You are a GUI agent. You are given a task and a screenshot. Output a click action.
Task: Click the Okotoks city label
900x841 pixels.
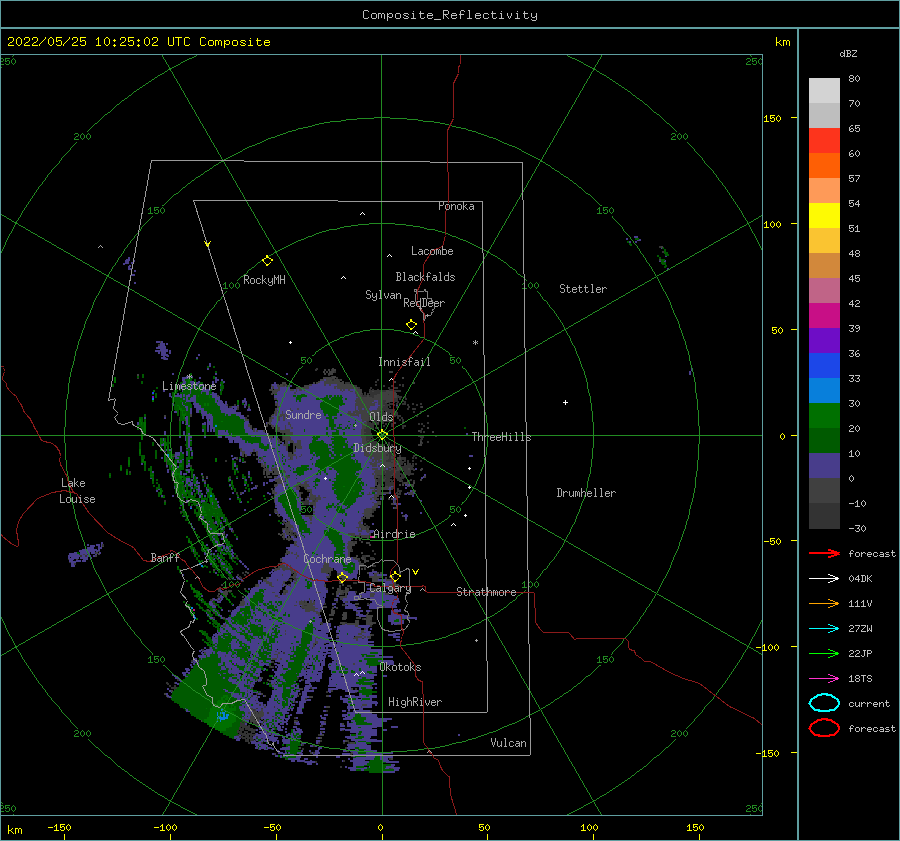(400, 667)
